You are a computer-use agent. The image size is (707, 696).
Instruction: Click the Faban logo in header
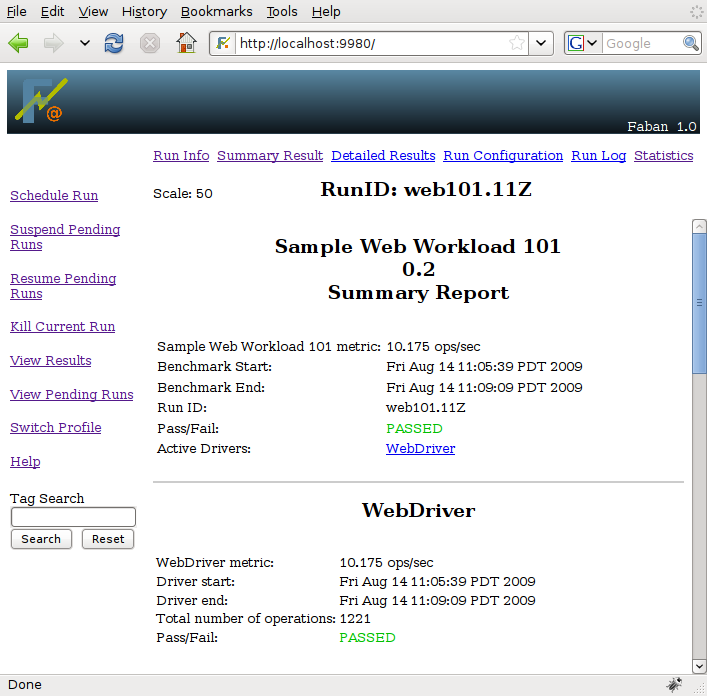coord(40,101)
